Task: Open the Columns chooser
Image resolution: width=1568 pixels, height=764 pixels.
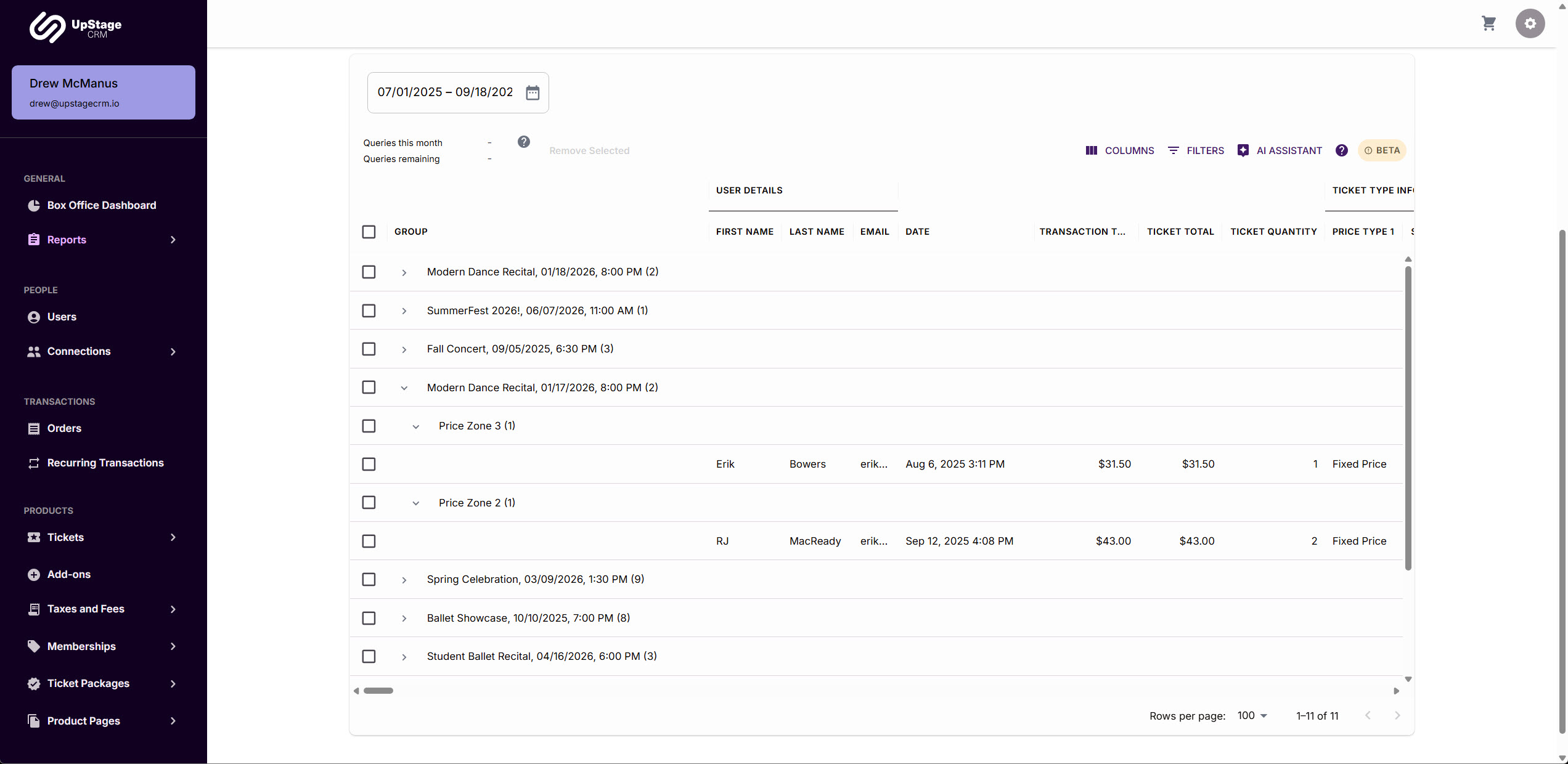Action: 1119,150
